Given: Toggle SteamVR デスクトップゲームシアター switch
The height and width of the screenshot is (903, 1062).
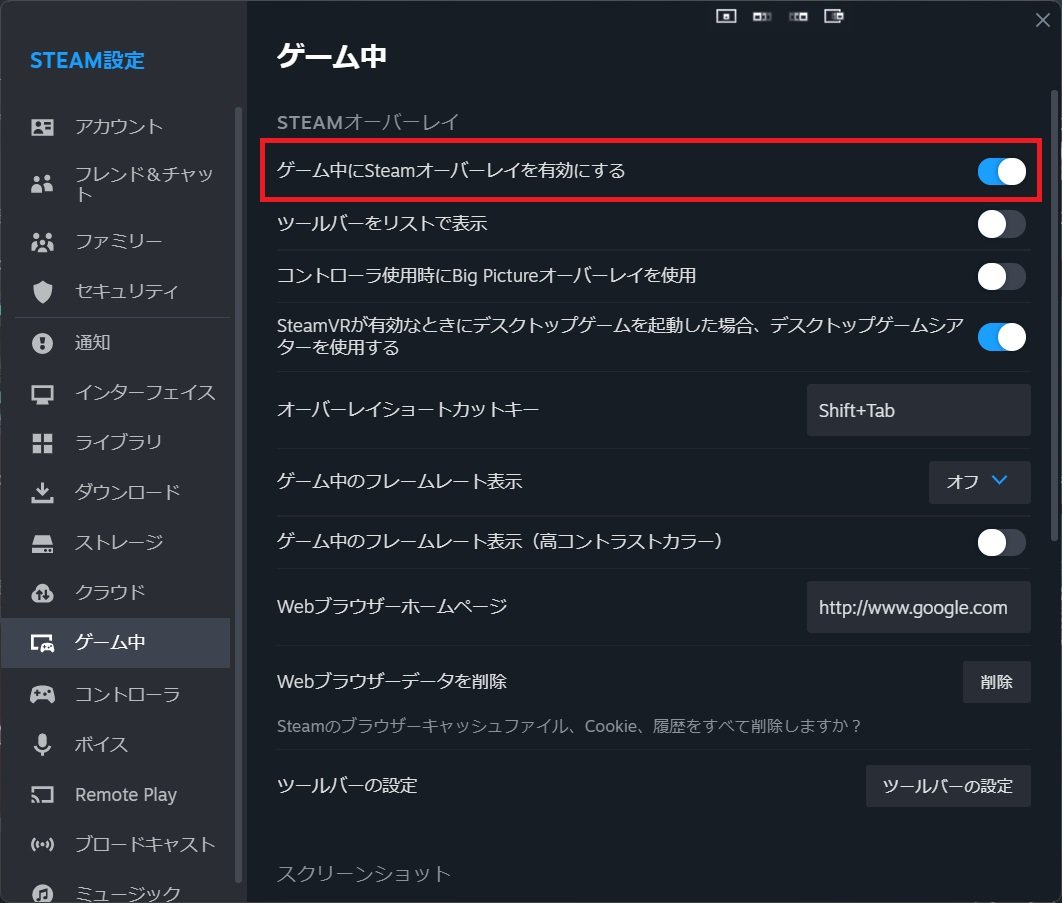Looking at the screenshot, I should tap(1001, 337).
